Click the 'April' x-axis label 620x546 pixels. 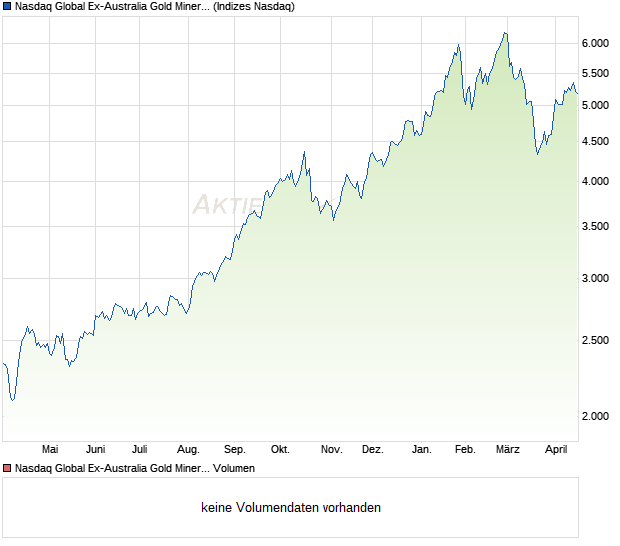point(556,450)
